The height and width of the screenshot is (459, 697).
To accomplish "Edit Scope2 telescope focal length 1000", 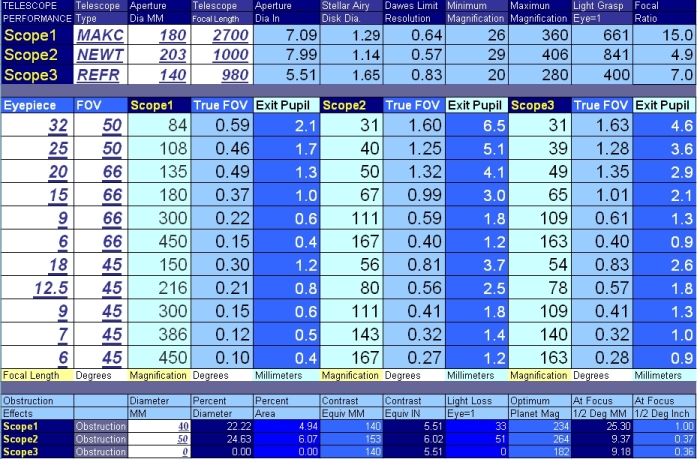I will [x=222, y=55].
